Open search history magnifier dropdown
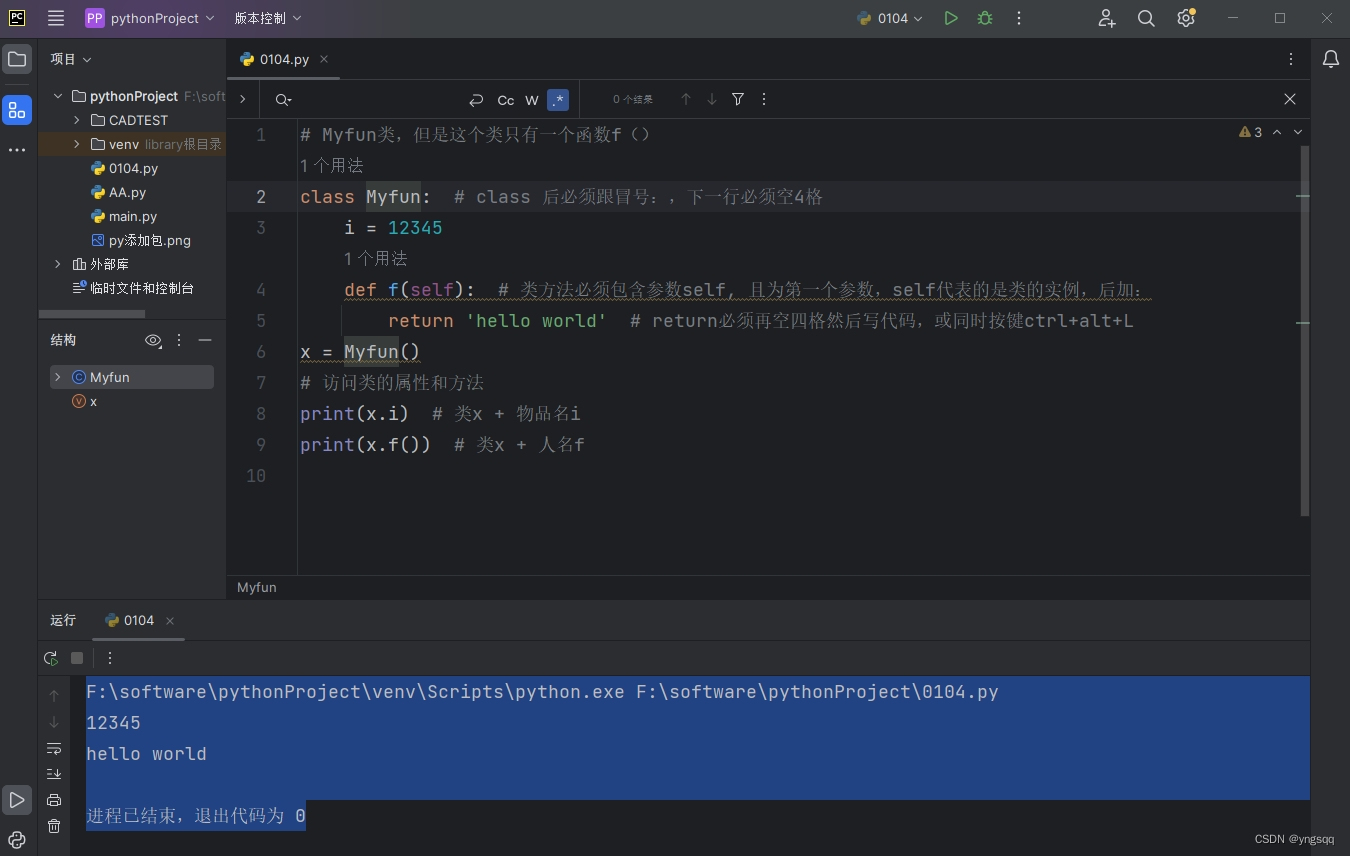Viewport: 1350px width, 856px height. click(x=283, y=99)
